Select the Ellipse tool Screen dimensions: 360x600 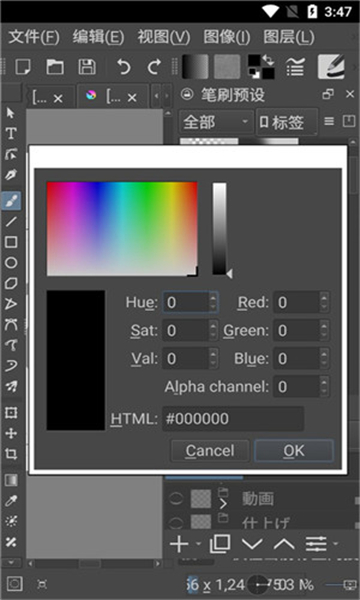point(11,262)
